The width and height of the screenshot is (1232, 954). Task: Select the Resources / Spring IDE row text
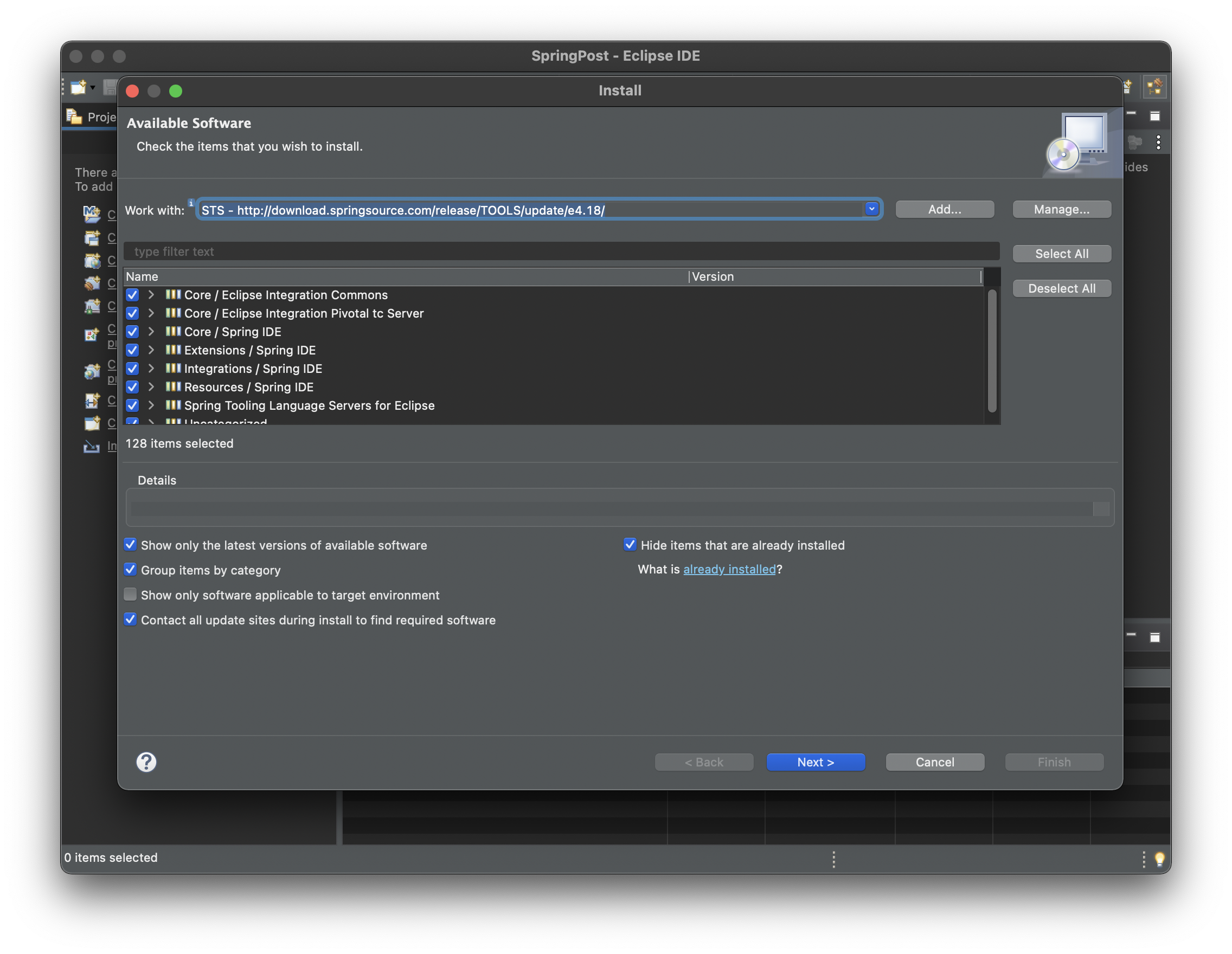pyautogui.click(x=249, y=387)
